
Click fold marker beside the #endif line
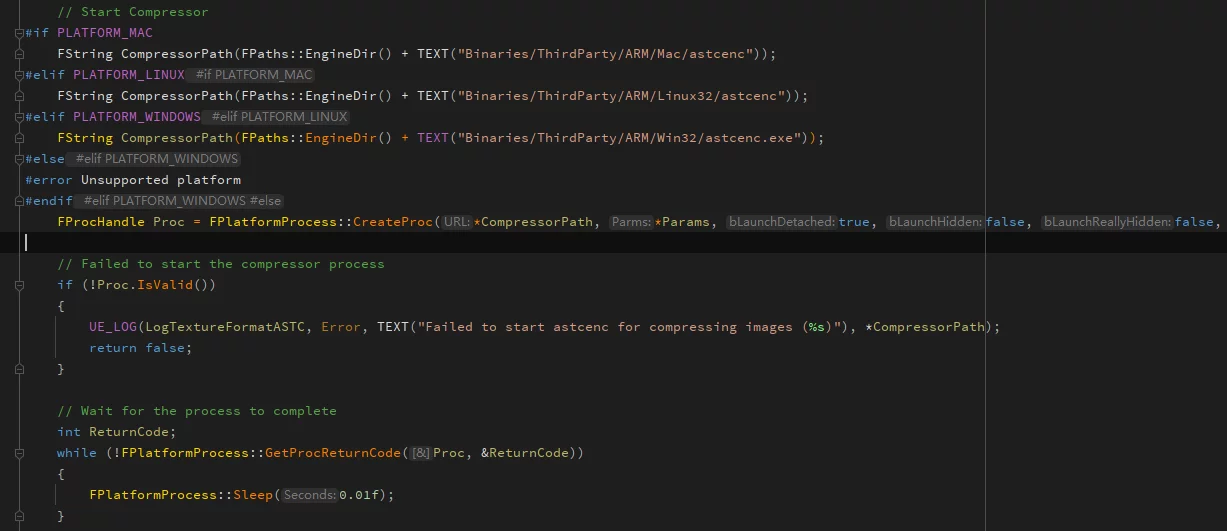pos(19,201)
